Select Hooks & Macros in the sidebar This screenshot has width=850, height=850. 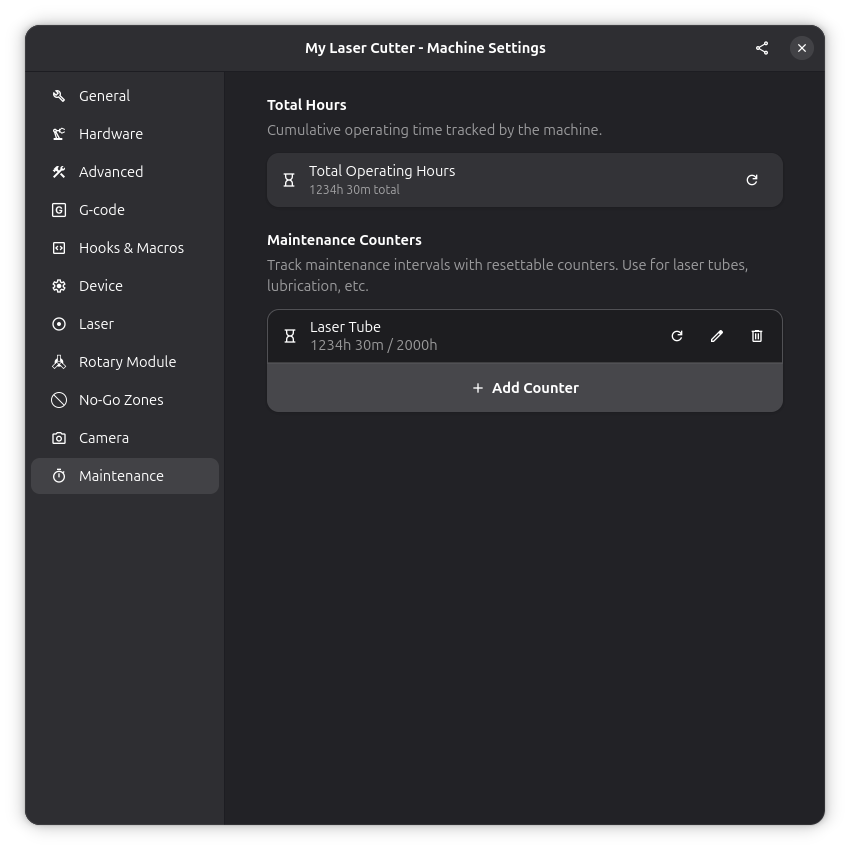coord(125,248)
